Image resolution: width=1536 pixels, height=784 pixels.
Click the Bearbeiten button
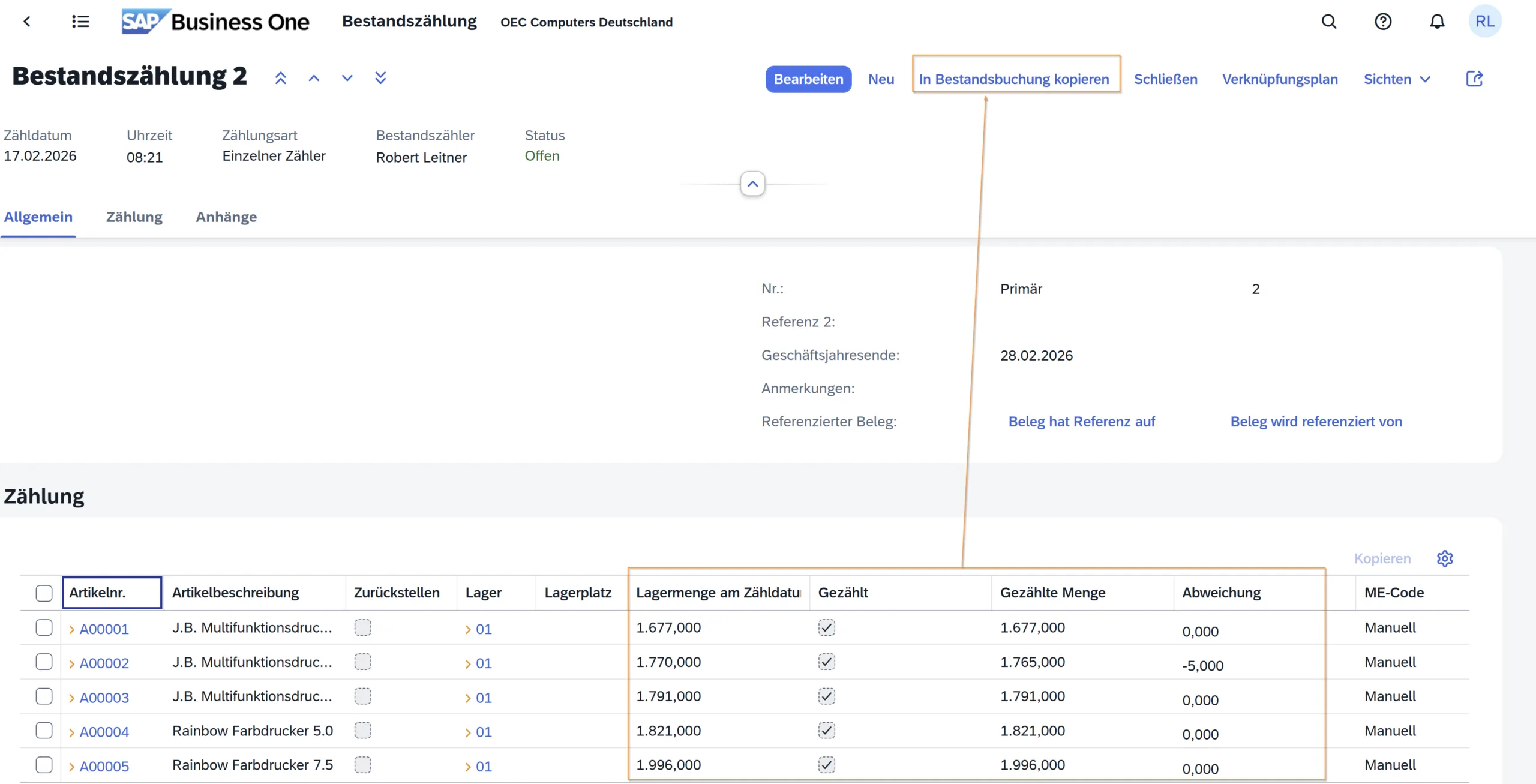[808, 79]
